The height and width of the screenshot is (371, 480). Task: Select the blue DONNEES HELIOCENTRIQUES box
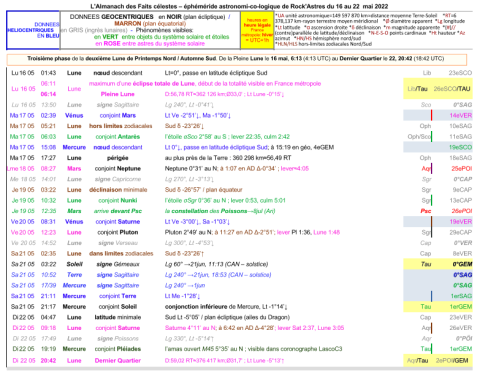coord(33,30)
